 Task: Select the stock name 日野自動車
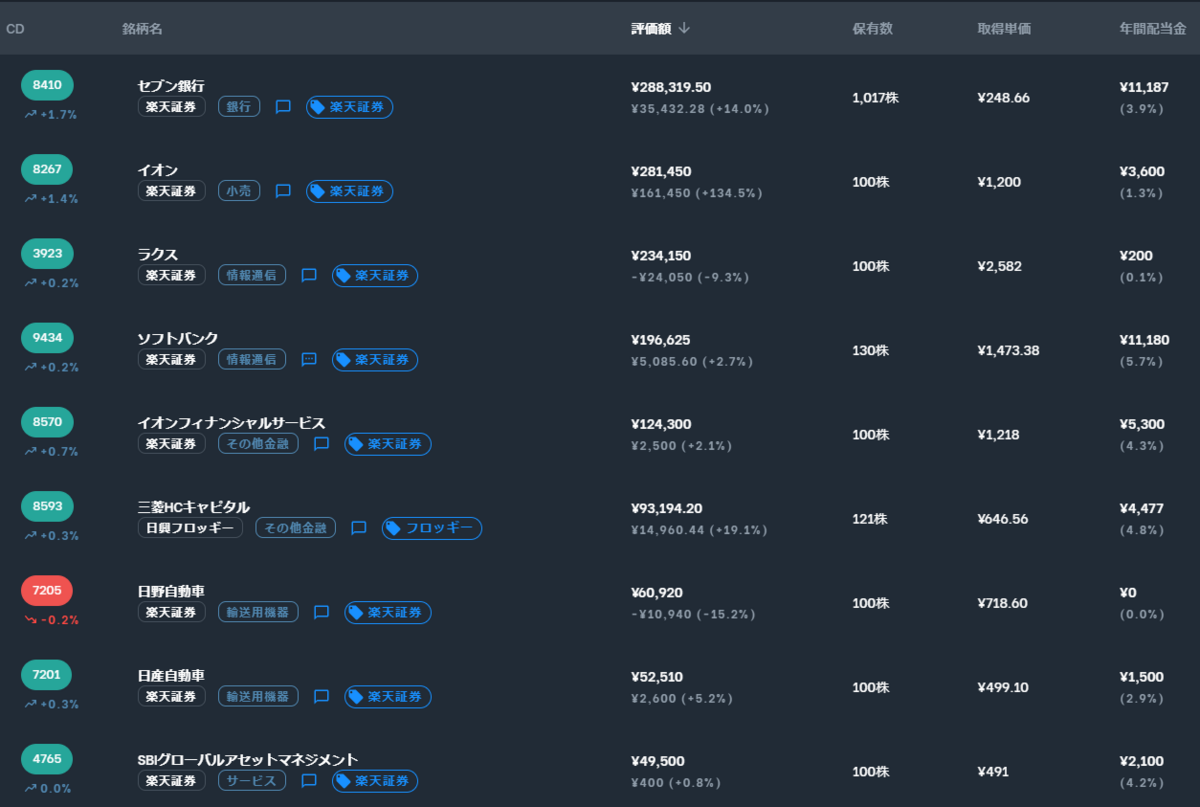coord(171,591)
